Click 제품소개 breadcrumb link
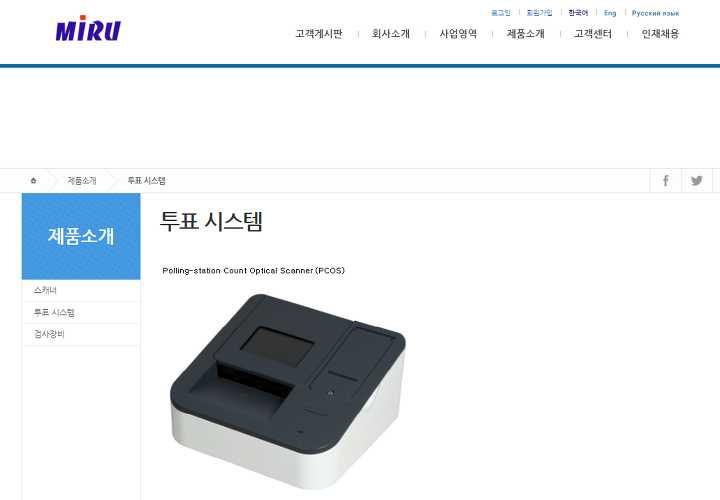 (x=82, y=180)
